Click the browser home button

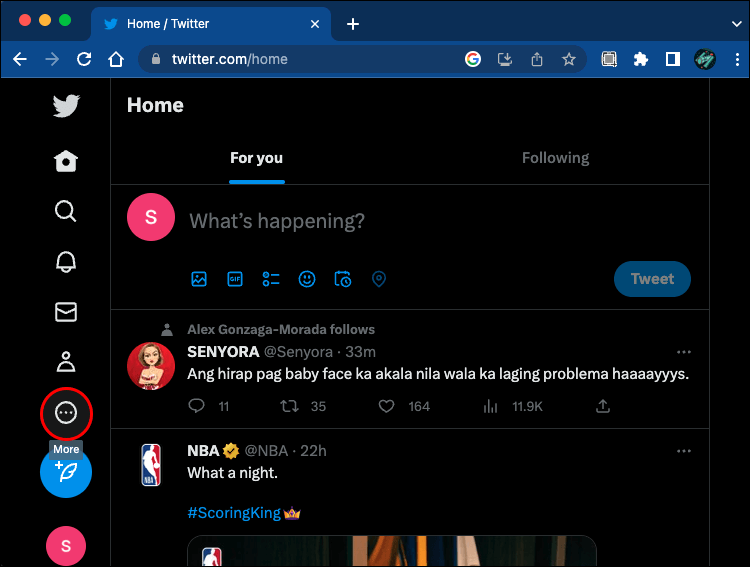116,59
